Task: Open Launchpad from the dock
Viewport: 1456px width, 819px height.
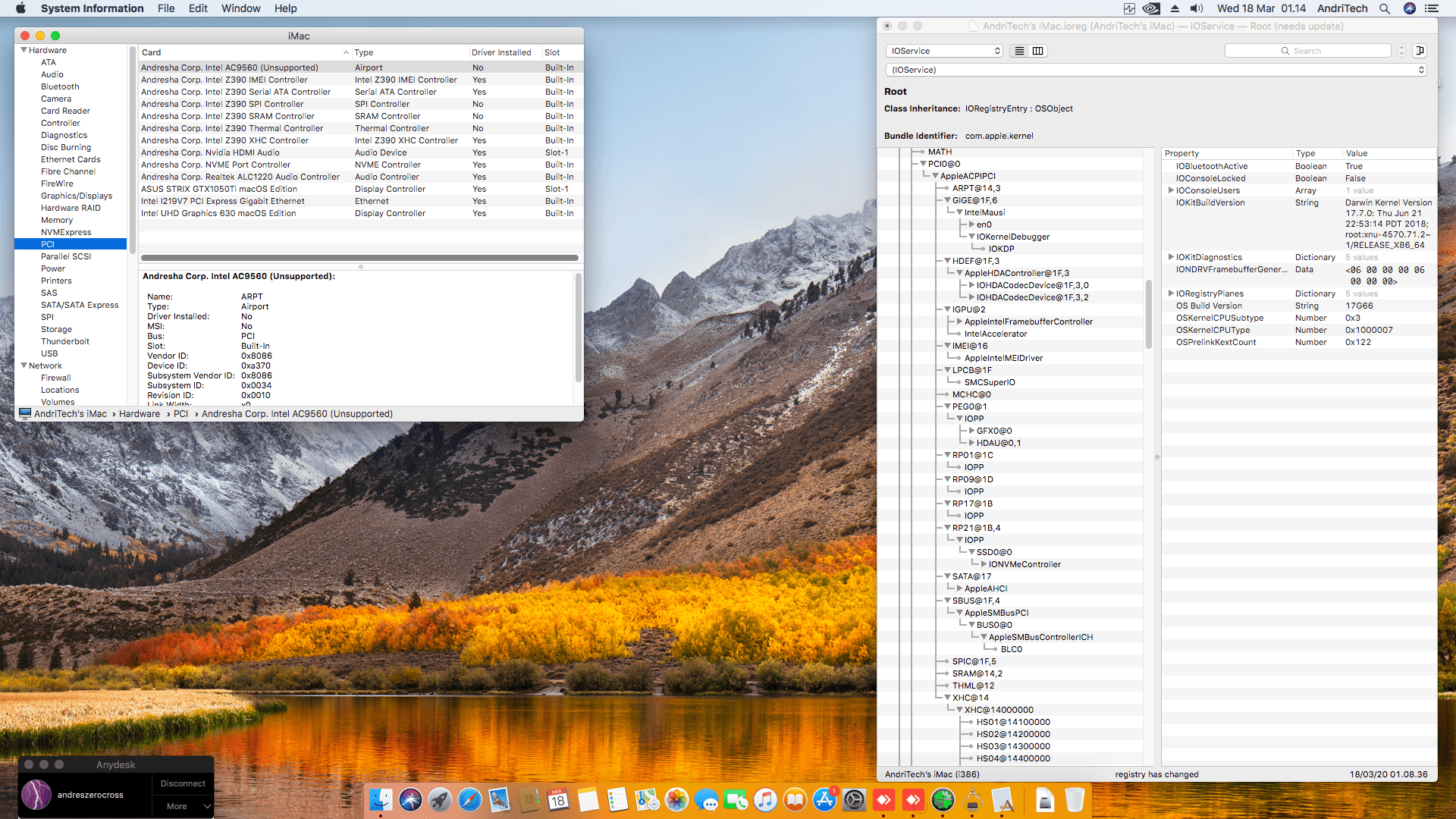Action: click(440, 800)
